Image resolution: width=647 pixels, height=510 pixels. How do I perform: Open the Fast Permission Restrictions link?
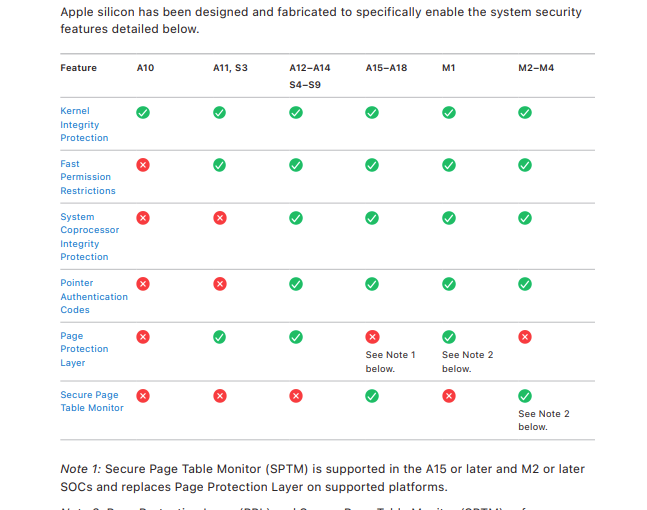point(88,177)
